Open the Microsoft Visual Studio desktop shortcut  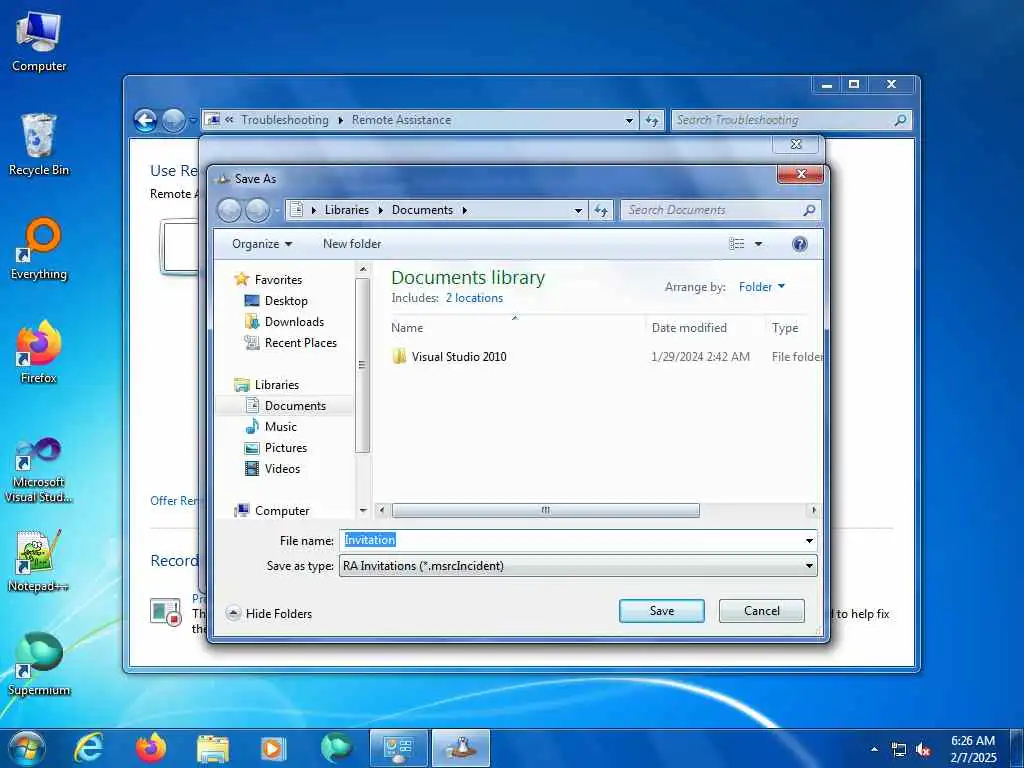coord(39,470)
